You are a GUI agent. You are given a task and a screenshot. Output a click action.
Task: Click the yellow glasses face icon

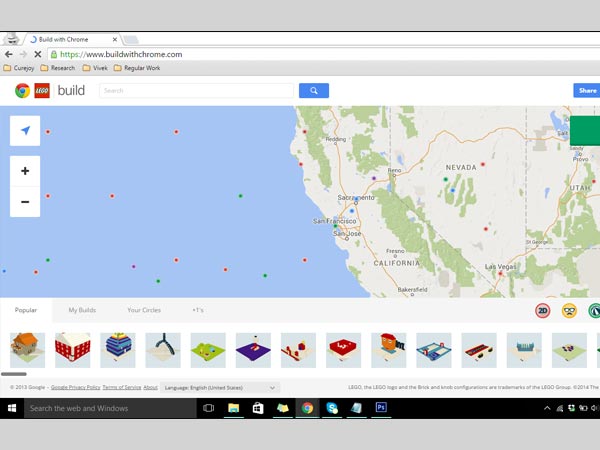coord(569,311)
